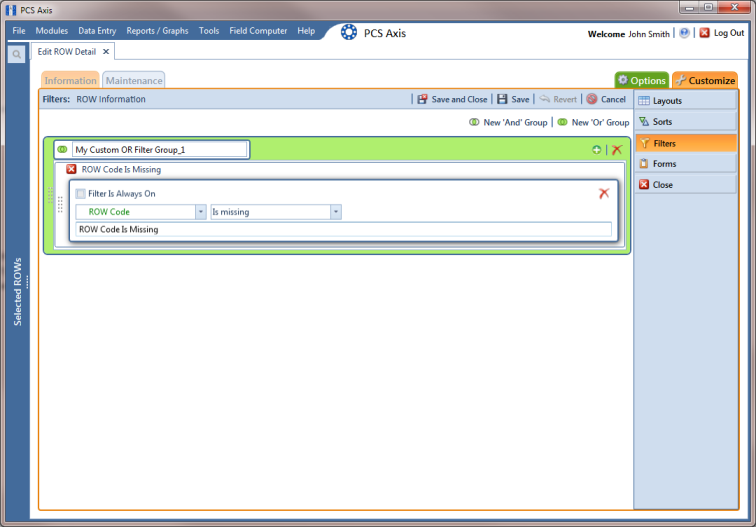Open the Field Computer menu
Screen dimensions: 756x527
pos(258,31)
